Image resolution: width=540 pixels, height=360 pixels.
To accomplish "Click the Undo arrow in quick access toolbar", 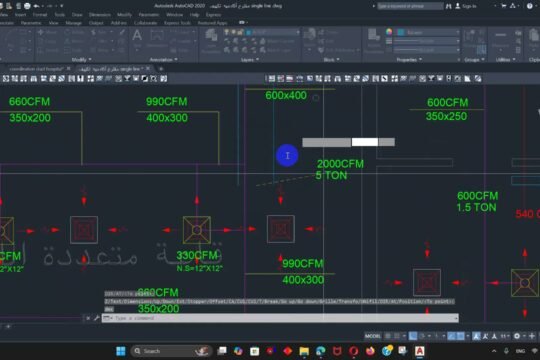I will tap(36, 6).
